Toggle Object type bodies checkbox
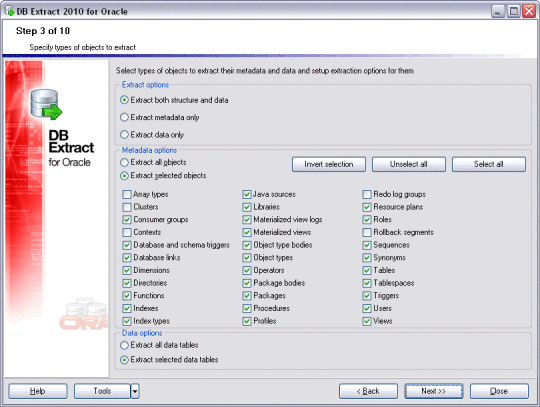Image resolution: width=540 pixels, height=407 pixels. click(247, 245)
